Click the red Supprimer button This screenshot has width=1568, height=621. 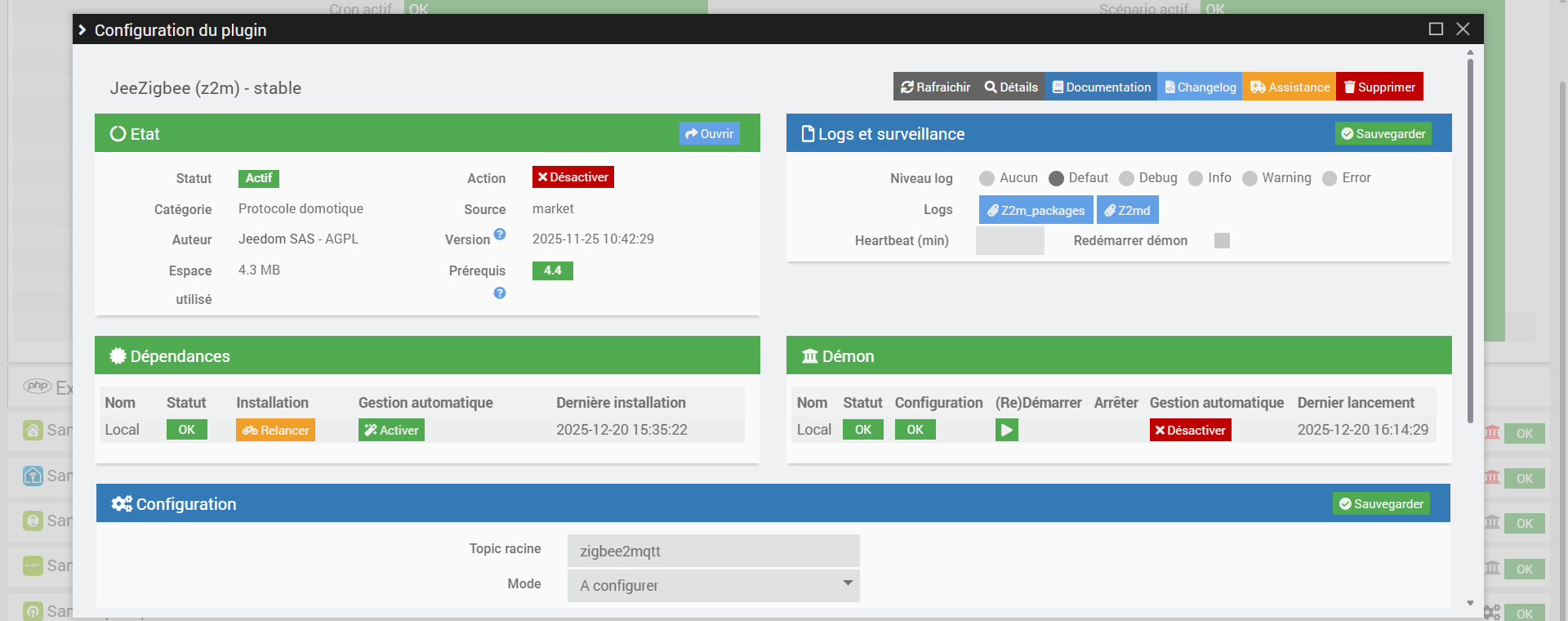tap(1379, 87)
